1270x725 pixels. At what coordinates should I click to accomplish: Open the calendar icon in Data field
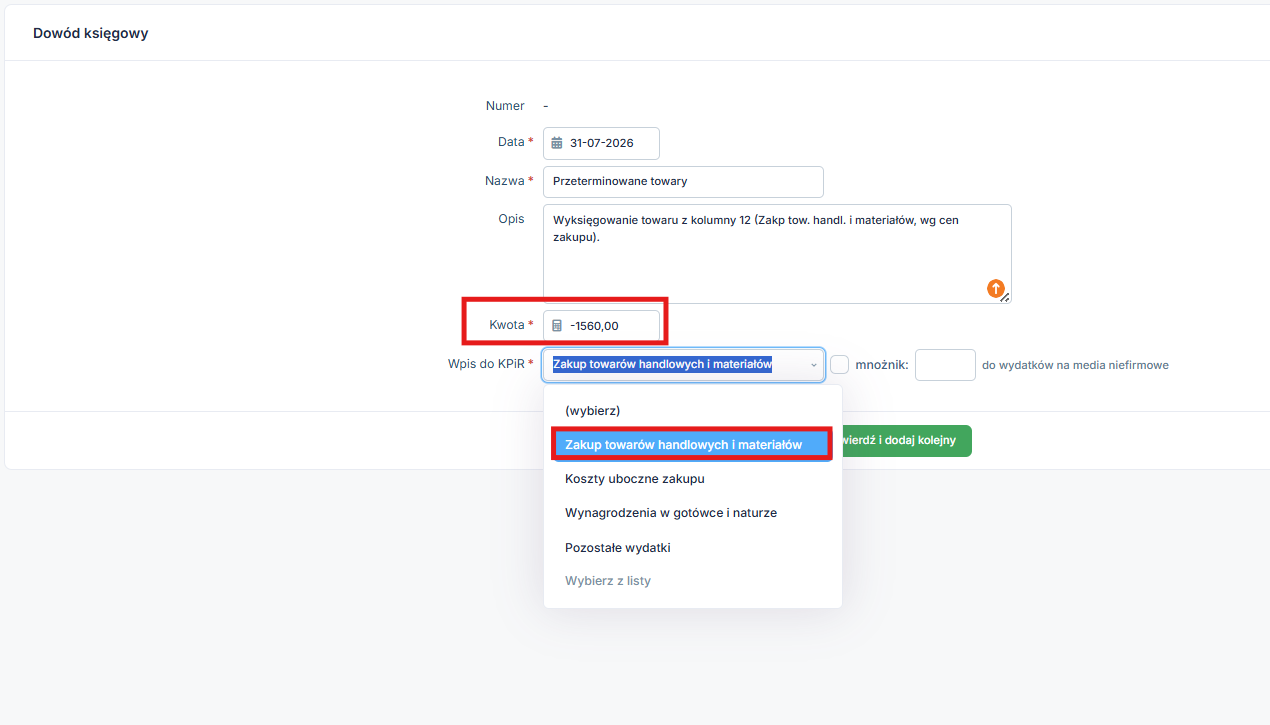click(557, 143)
